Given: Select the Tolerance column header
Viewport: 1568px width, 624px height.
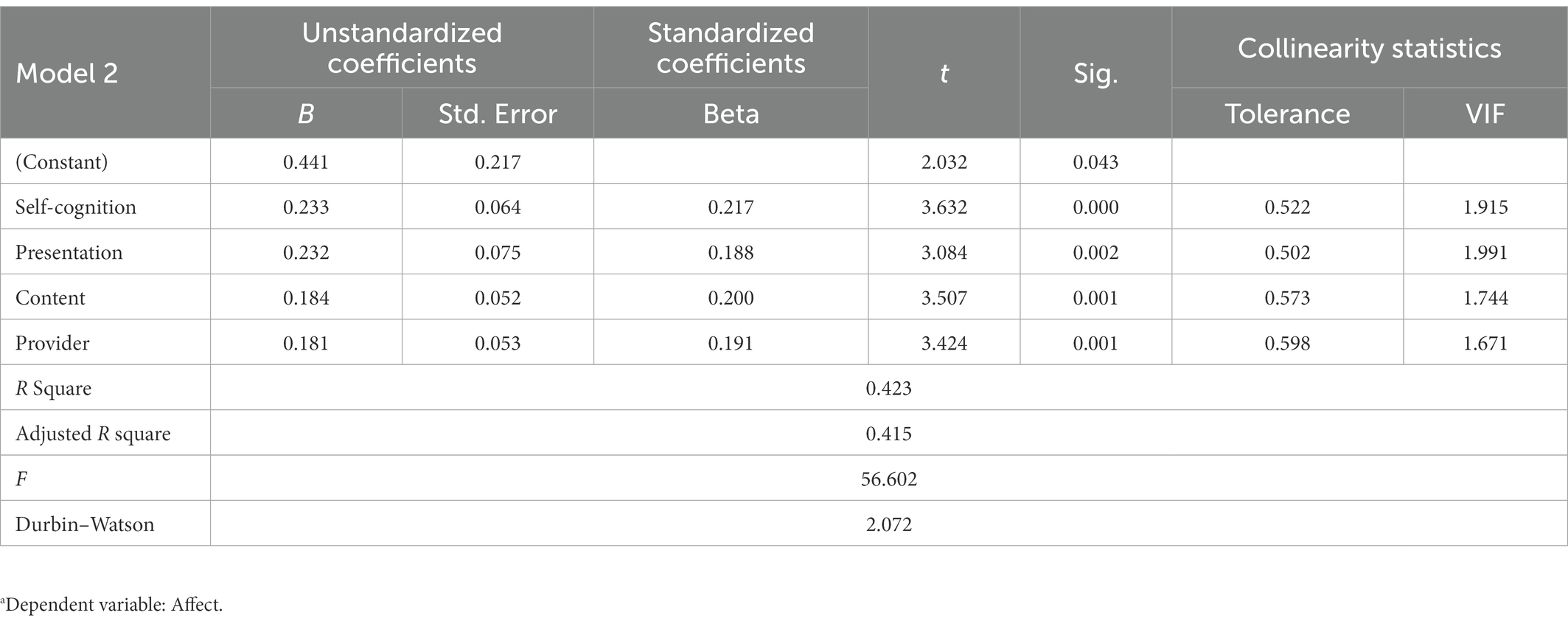Looking at the screenshot, I should point(1287,114).
